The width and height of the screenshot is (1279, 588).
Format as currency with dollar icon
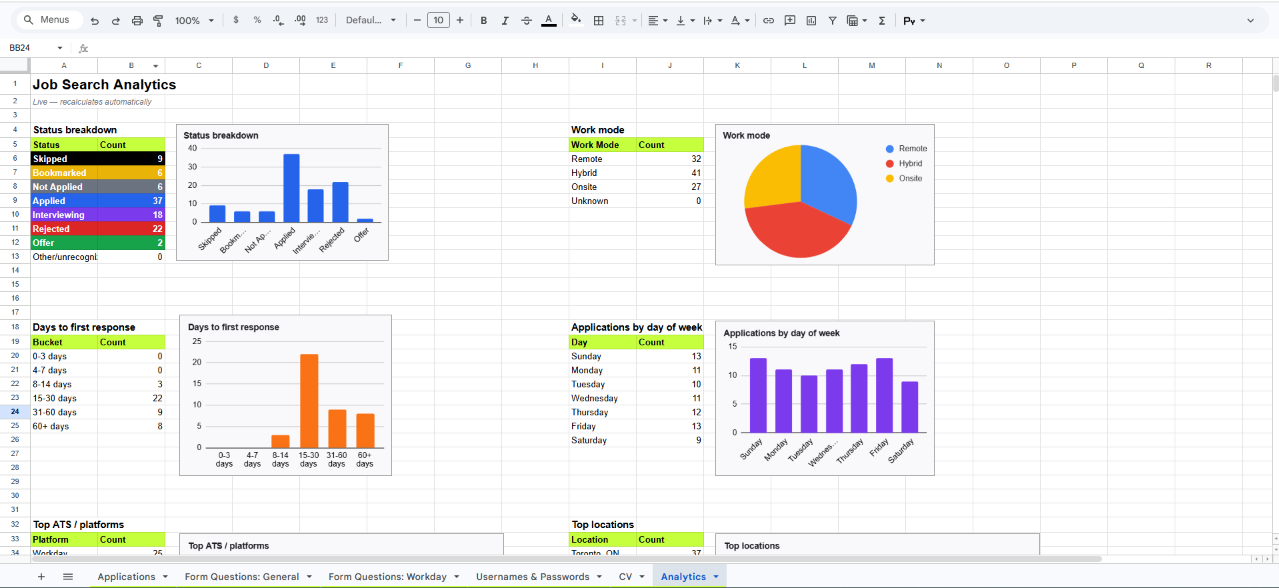(x=235, y=20)
